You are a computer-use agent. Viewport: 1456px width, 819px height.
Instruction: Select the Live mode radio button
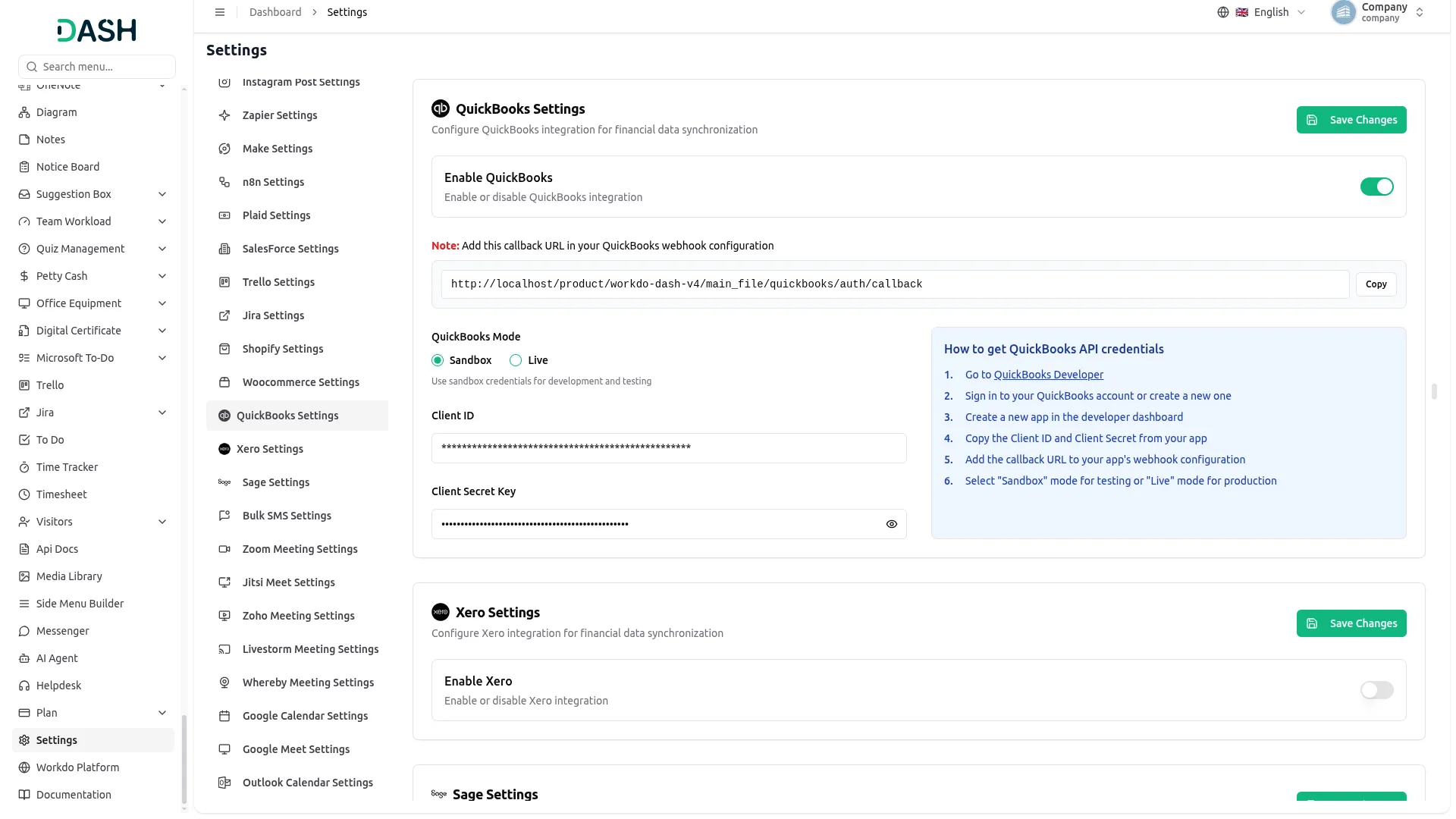516,360
